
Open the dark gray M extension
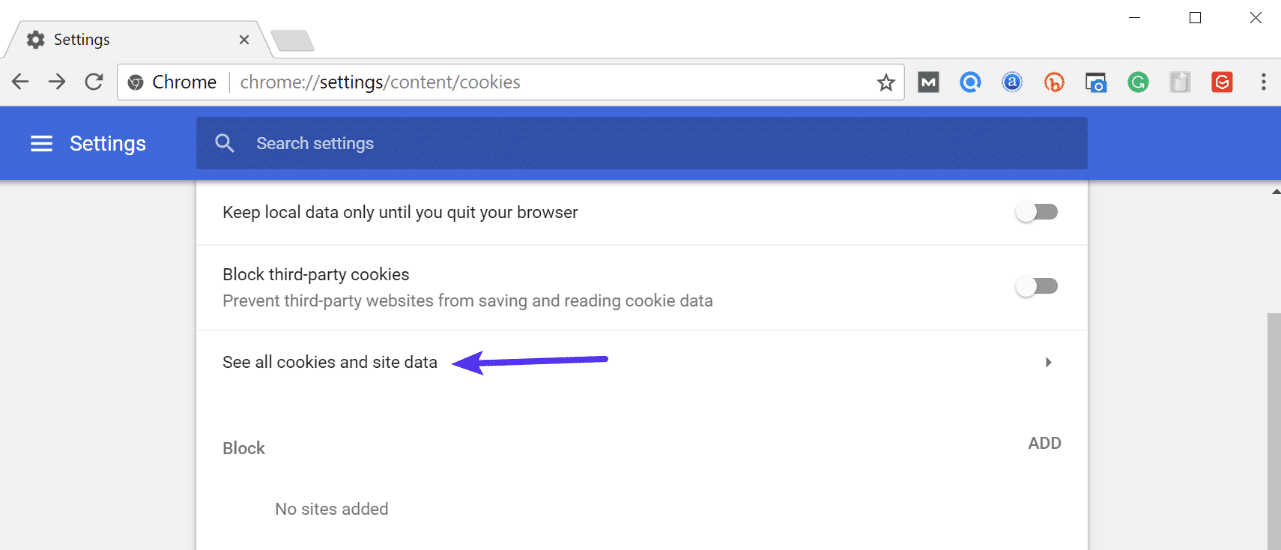[x=929, y=83]
